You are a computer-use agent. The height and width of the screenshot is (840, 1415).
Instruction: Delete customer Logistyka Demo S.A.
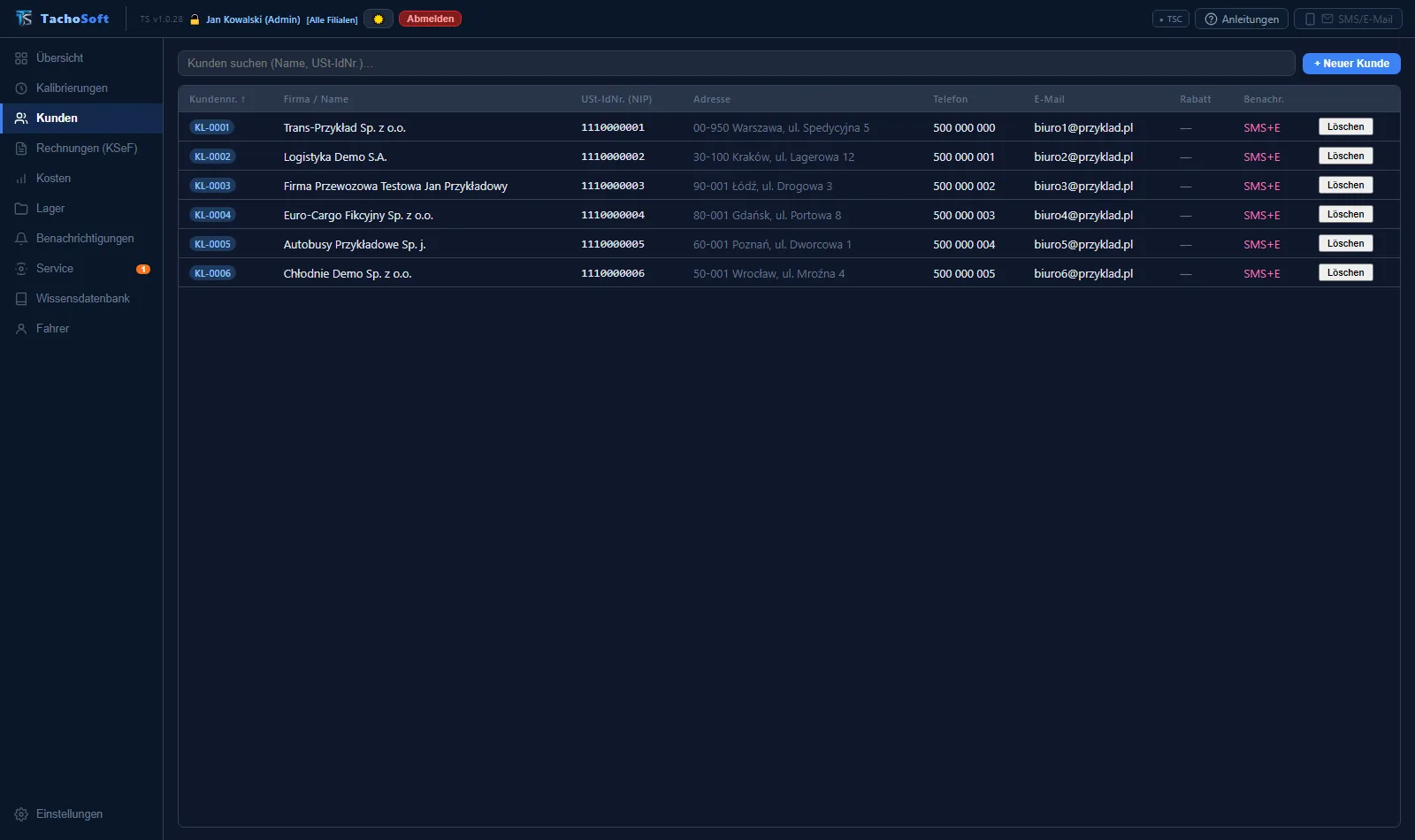tap(1345, 157)
